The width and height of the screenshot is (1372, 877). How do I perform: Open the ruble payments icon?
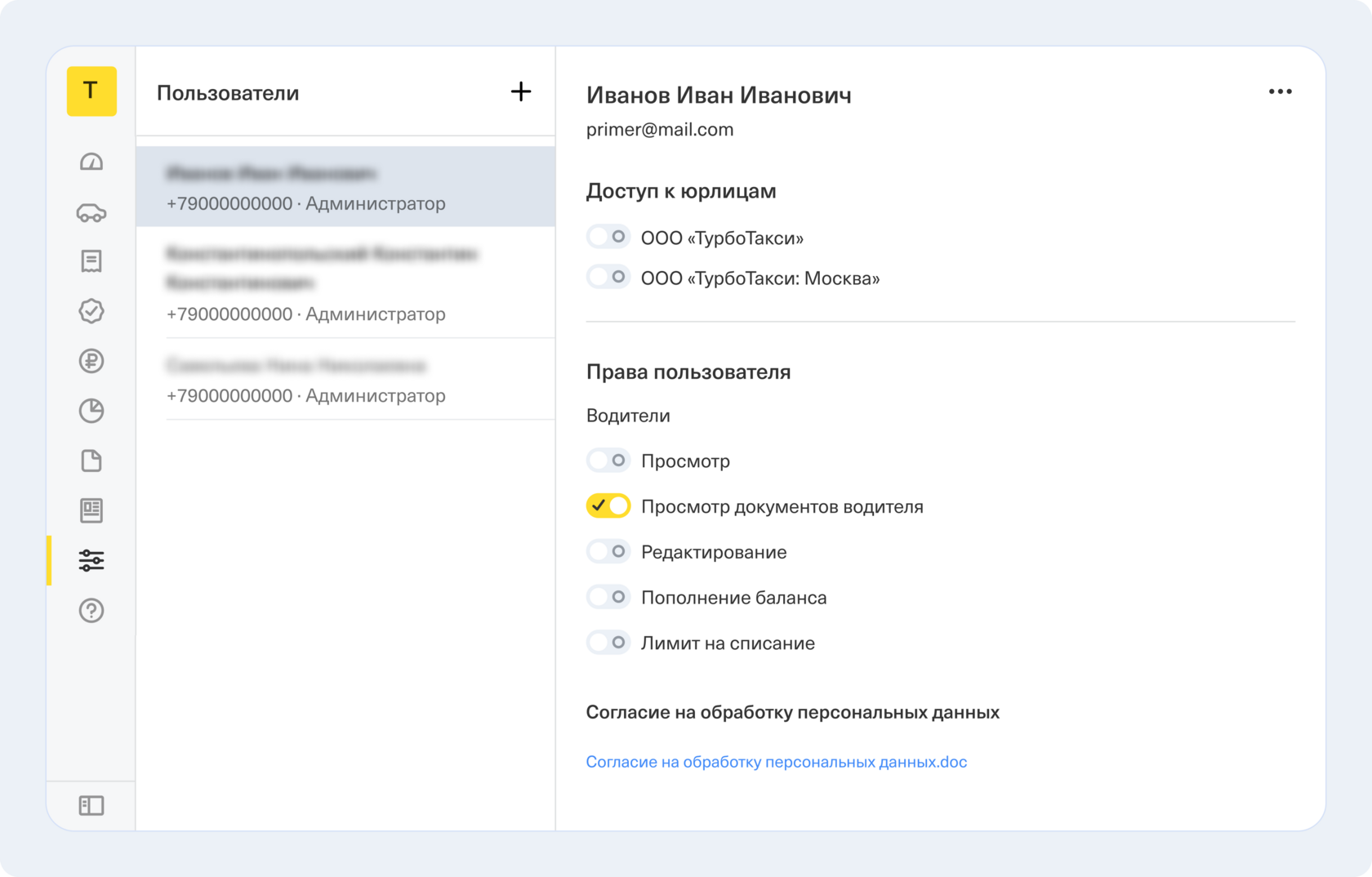click(91, 361)
